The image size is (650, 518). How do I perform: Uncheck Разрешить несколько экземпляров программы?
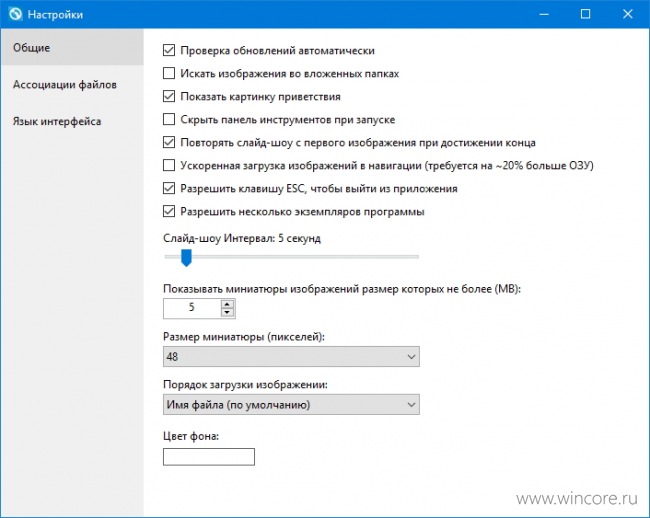click(169, 211)
